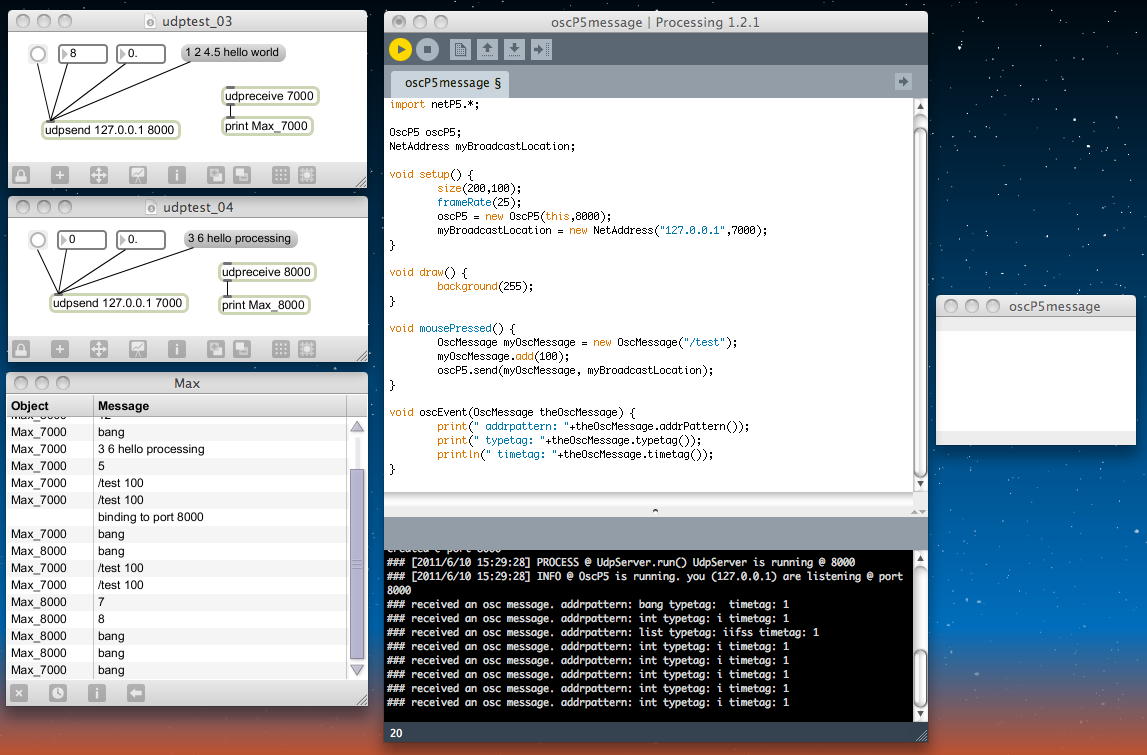Add new object in udptest_04 patcher
The height and width of the screenshot is (755, 1147).
tap(60, 349)
